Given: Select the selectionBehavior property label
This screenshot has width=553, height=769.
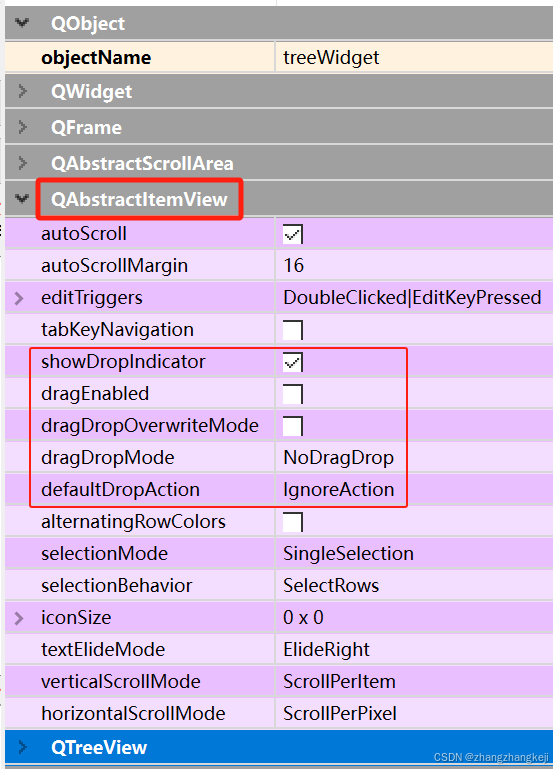Looking at the screenshot, I should 117,585.
